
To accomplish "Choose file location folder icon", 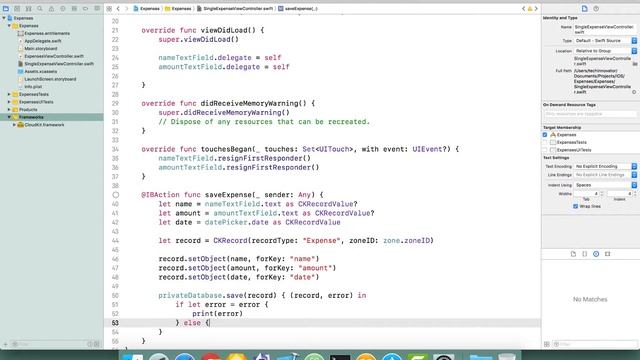I will (x=635, y=64).
